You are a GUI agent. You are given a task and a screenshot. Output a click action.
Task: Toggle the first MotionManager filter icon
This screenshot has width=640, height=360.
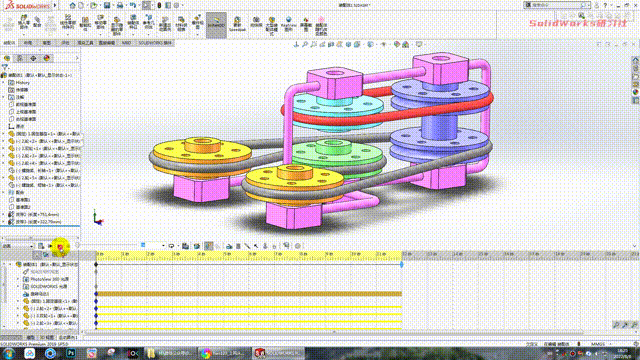coord(38,255)
